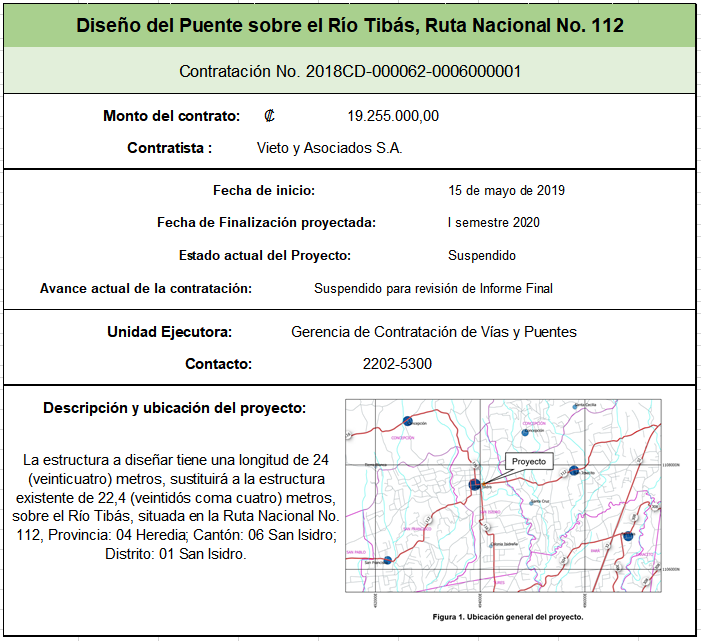
Task: Click the 'Fecha de Finalización proyectada:' label
Action: tap(266, 223)
